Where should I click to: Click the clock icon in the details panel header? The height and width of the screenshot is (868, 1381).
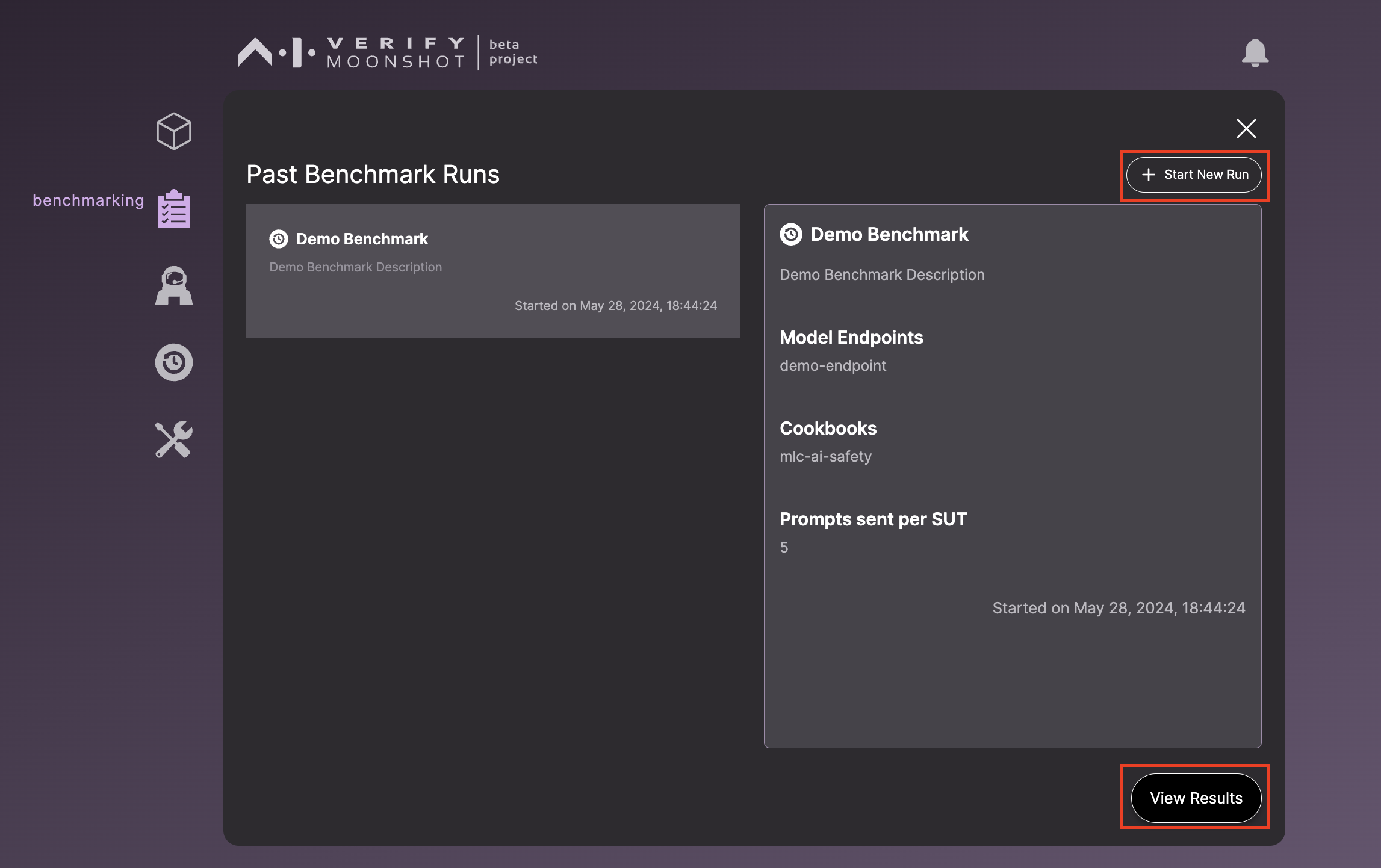pyautogui.click(x=791, y=234)
